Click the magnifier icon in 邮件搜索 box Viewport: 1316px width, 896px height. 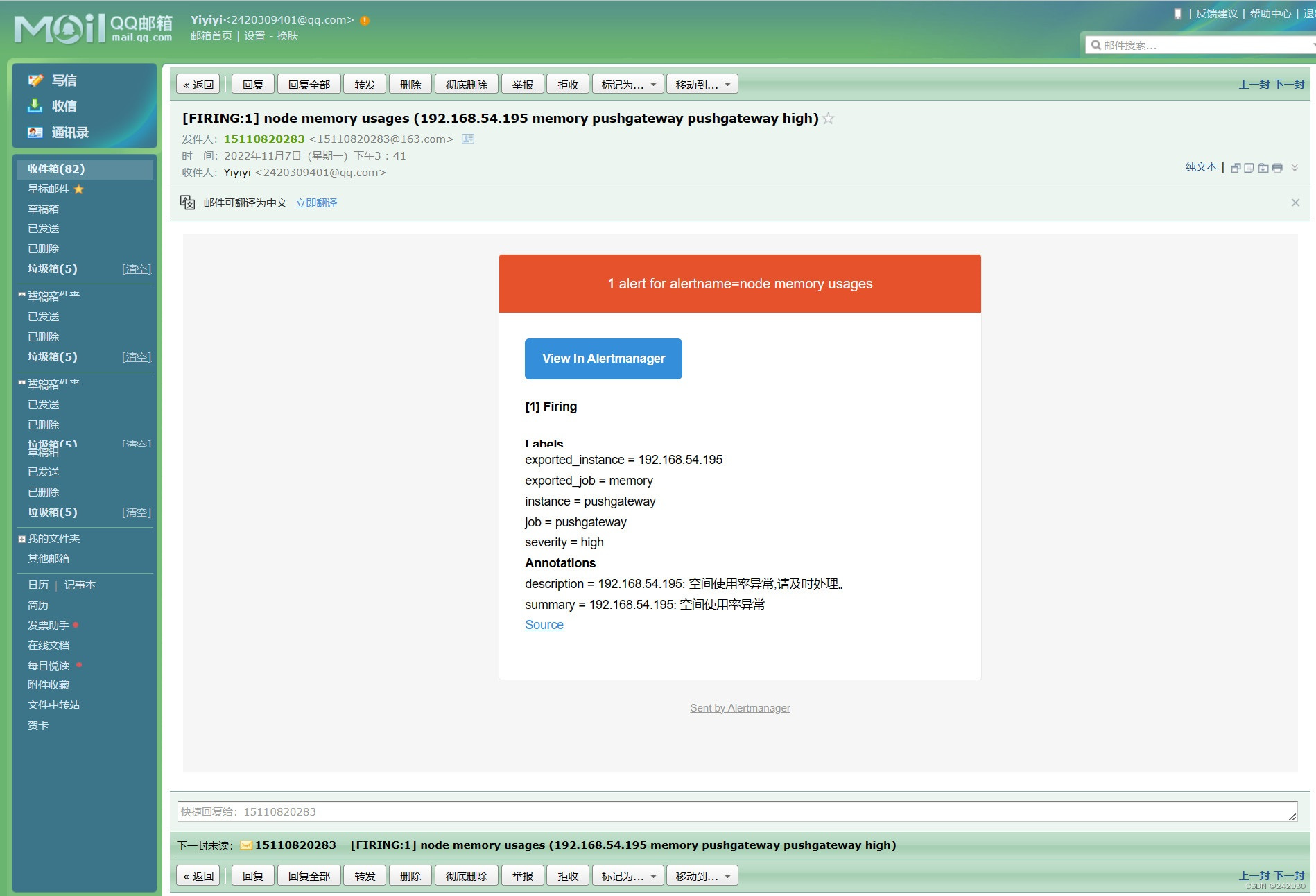pyautogui.click(x=1096, y=45)
